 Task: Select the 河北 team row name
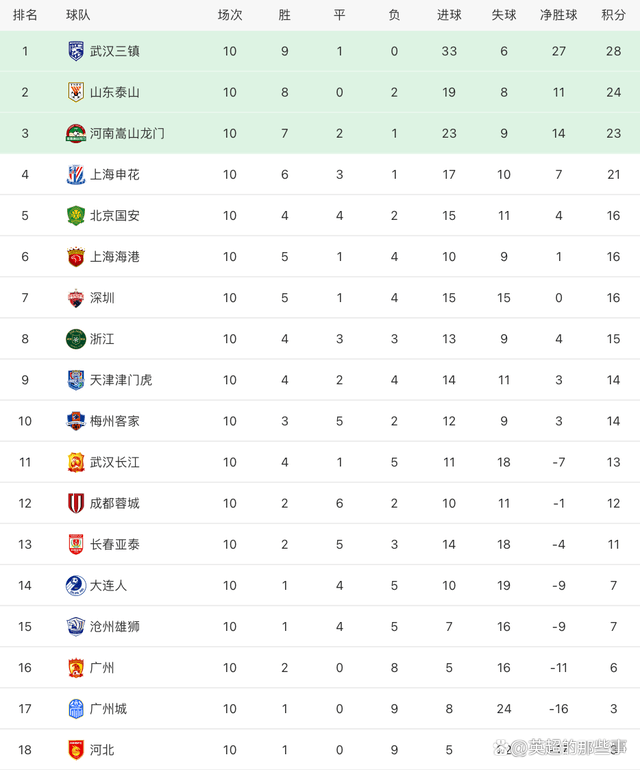click(102, 750)
